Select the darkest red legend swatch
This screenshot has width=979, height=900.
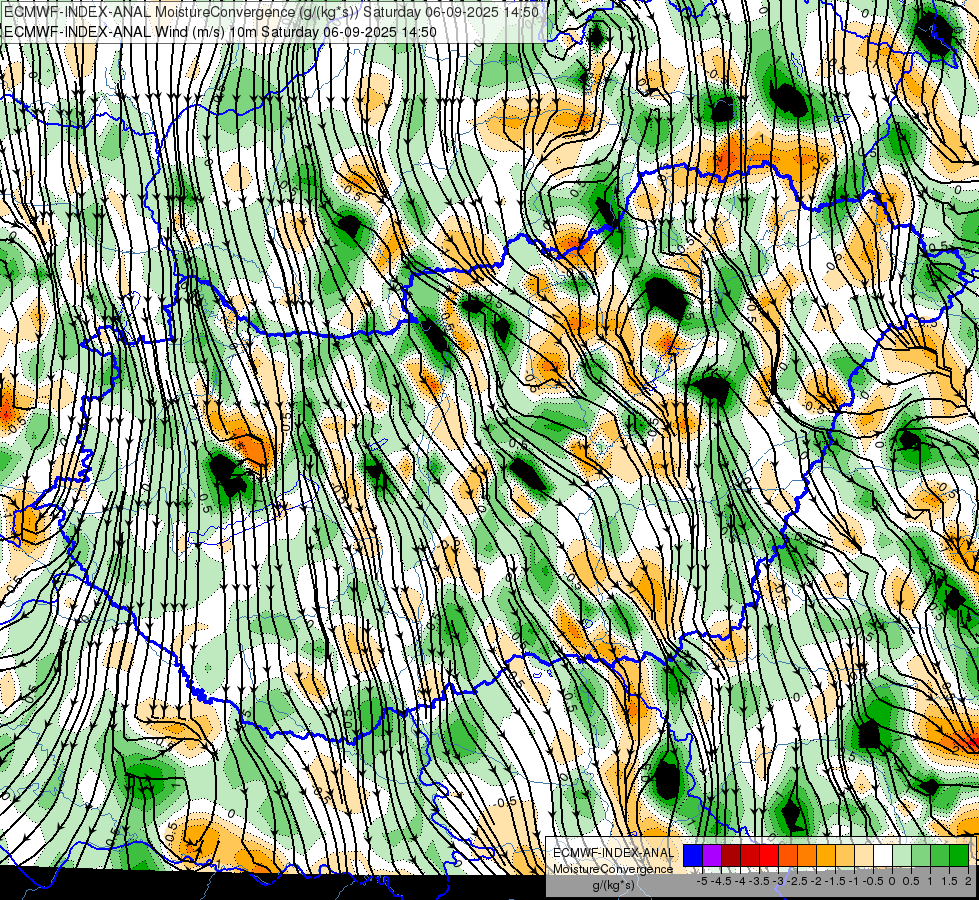[731, 855]
